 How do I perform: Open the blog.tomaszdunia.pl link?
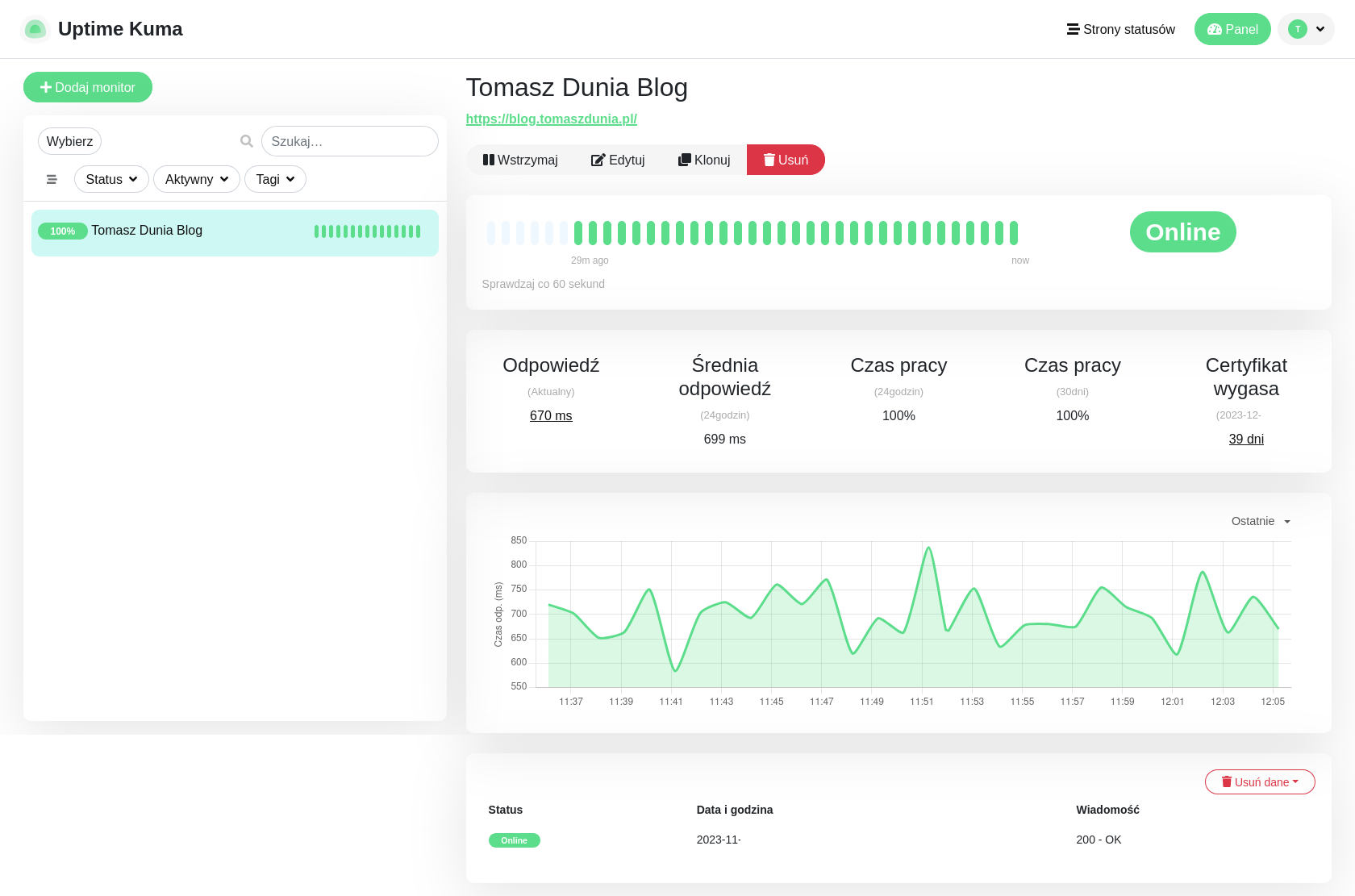click(x=552, y=119)
